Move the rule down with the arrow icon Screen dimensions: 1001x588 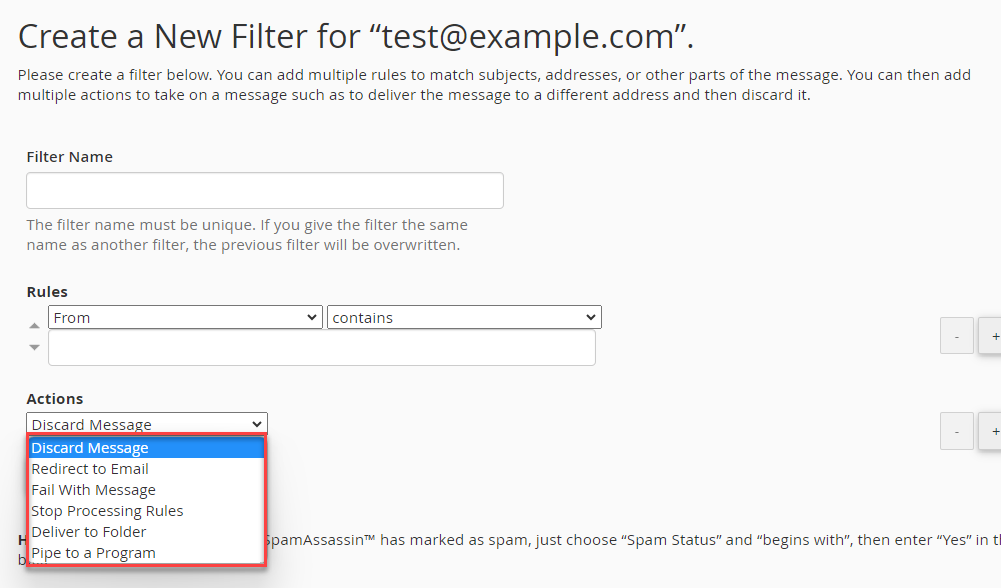[34, 345]
